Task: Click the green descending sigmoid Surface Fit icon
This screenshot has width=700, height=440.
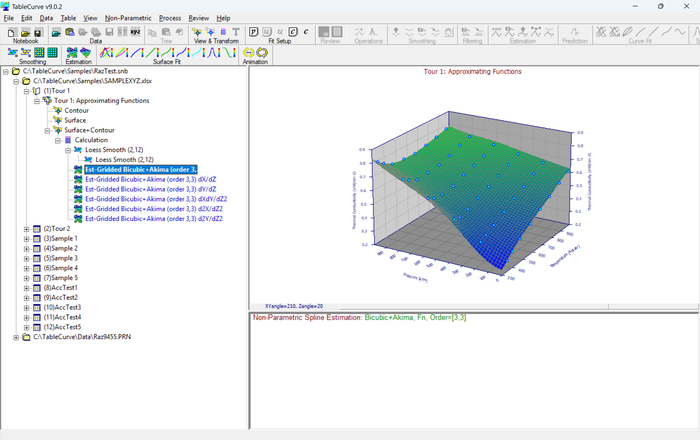Action: [x=229, y=53]
